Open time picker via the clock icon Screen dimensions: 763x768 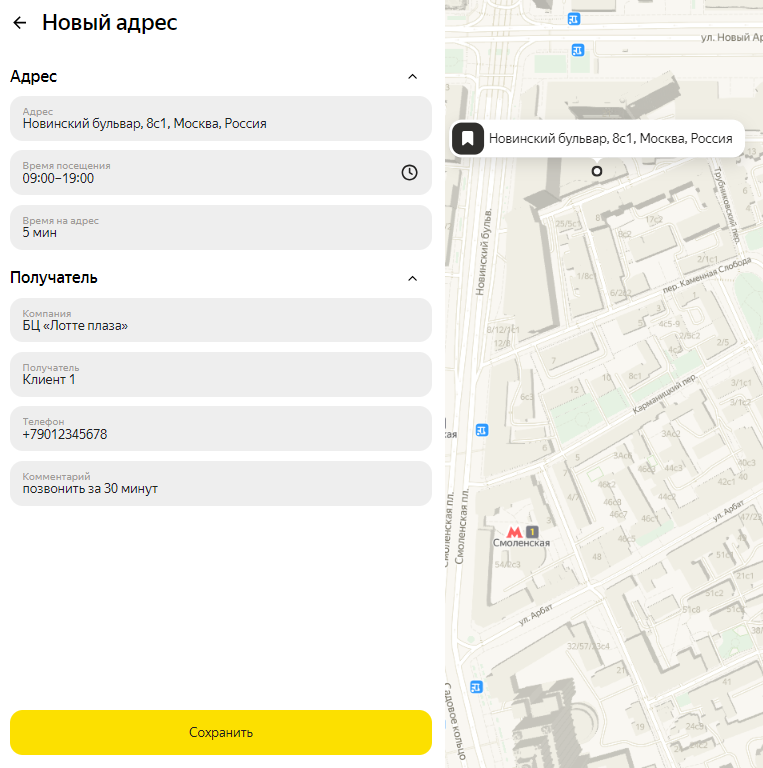[x=409, y=172]
